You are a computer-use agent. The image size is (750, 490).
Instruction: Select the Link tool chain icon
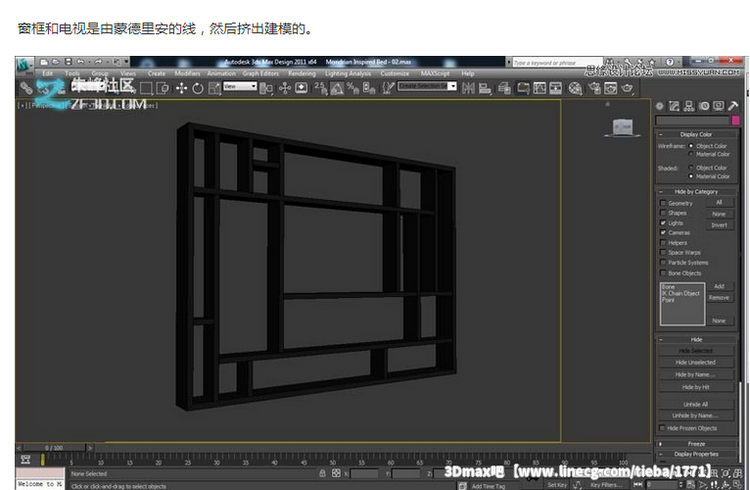click(26, 88)
